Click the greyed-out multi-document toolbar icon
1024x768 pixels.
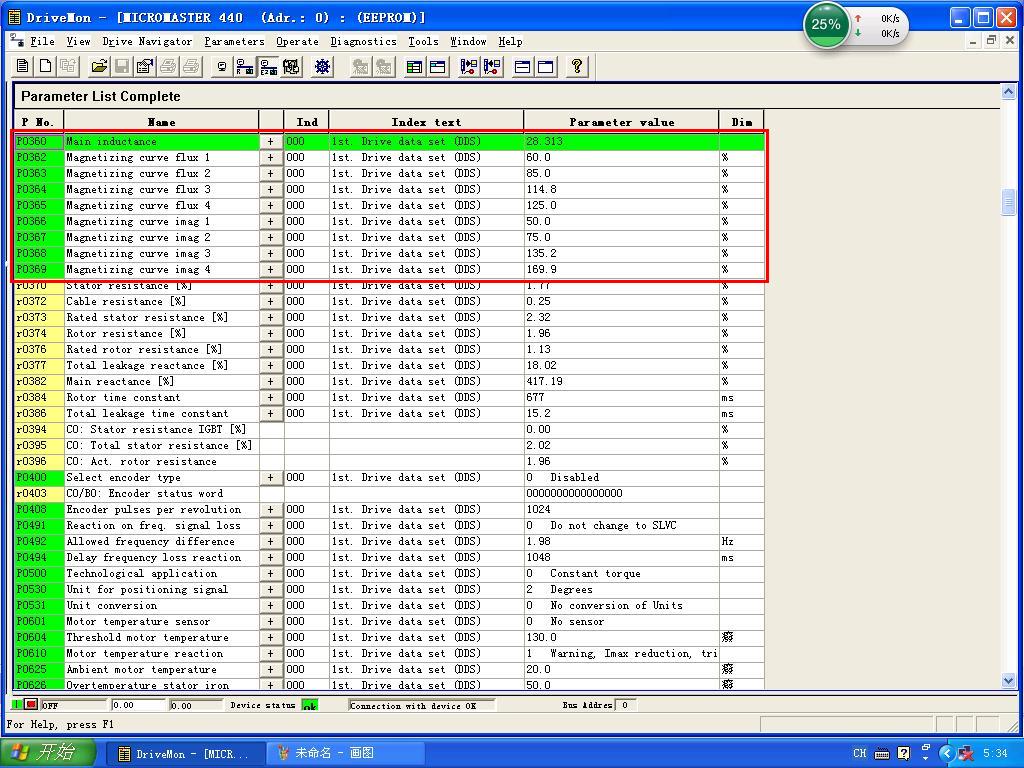tap(68, 66)
